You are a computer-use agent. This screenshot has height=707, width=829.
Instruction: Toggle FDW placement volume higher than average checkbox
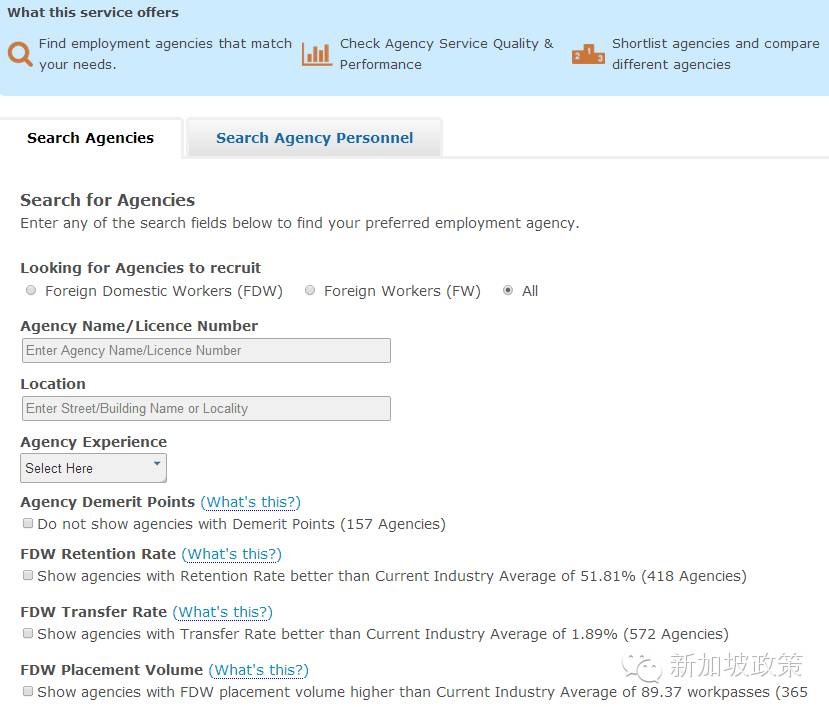(28, 691)
